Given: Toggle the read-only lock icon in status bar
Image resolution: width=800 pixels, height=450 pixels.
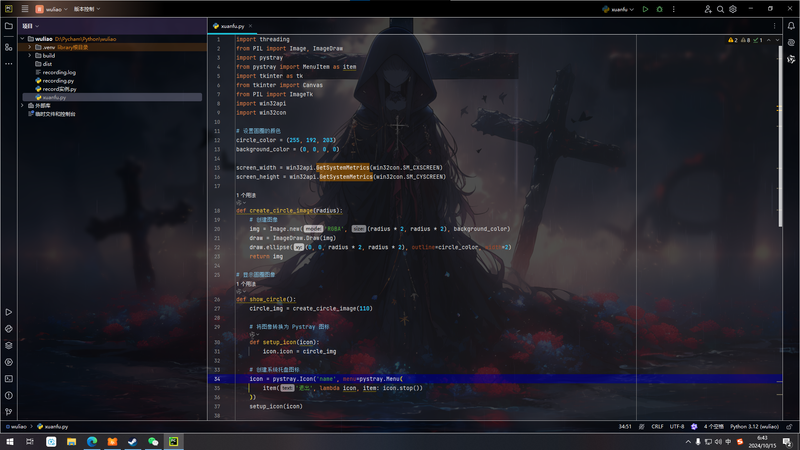Looking at the screenshot, I should pos(789,427).
